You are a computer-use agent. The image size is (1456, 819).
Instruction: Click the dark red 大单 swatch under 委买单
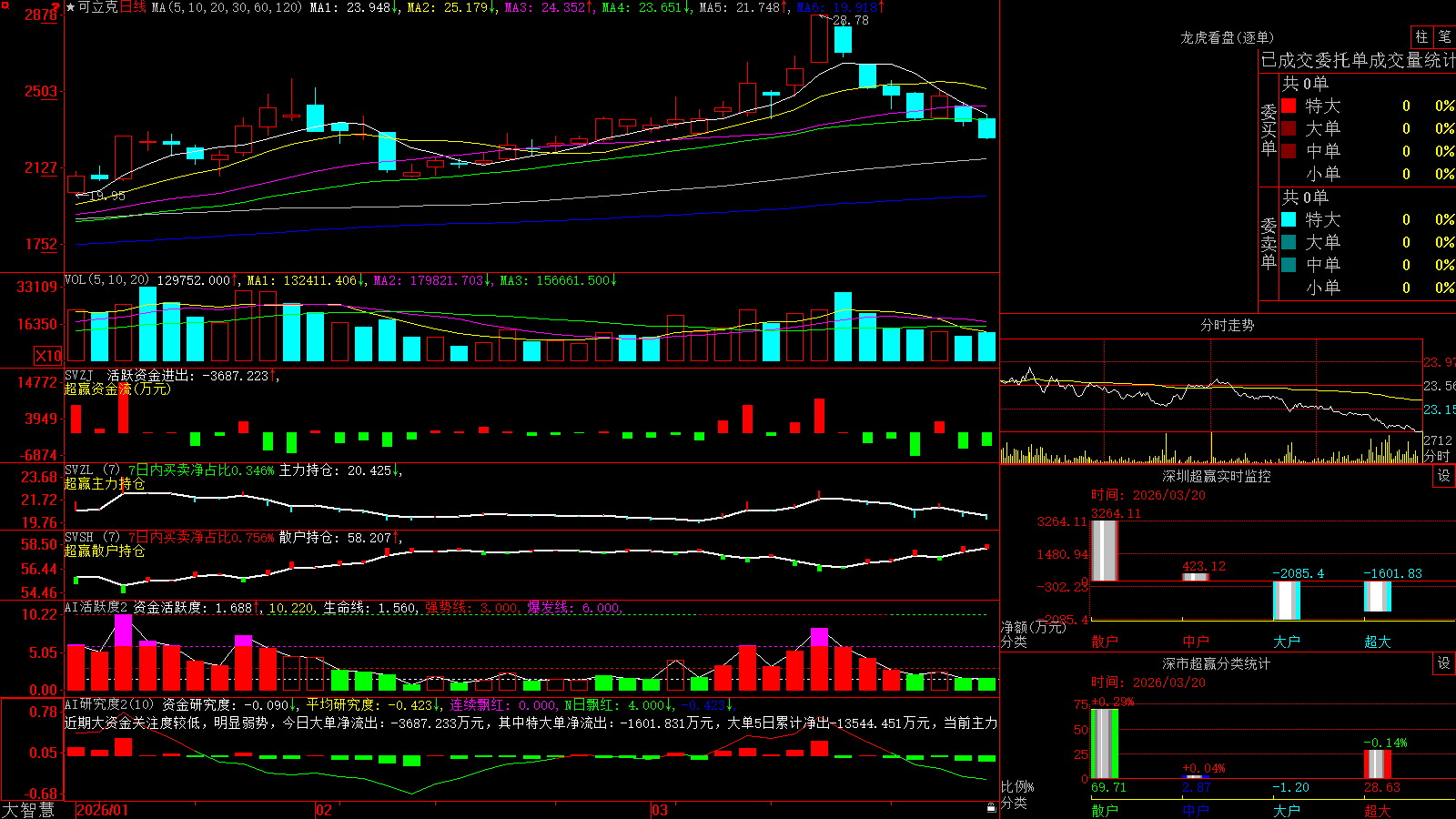[x=1289, y=128]
